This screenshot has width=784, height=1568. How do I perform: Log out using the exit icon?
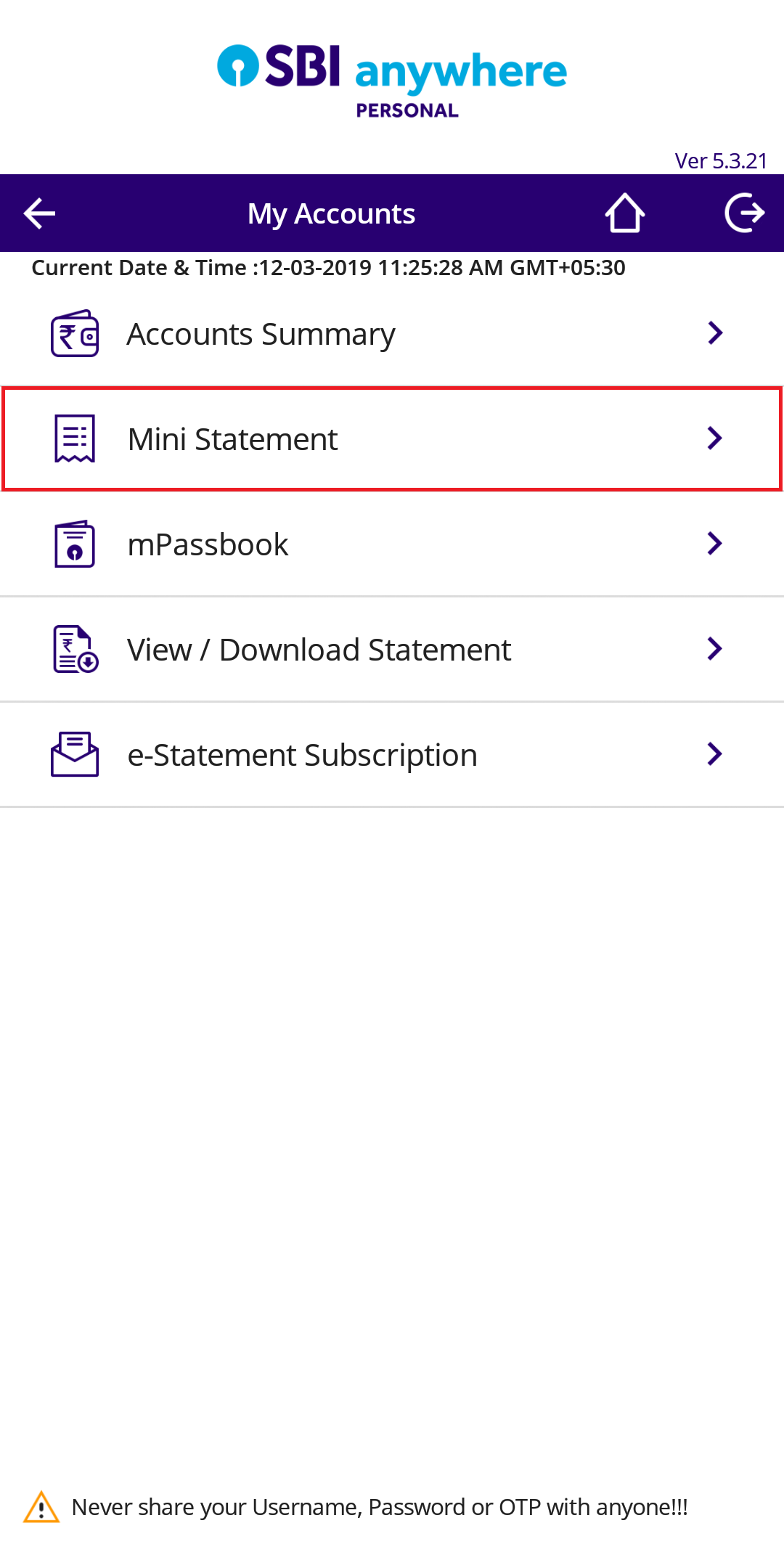(x=745, y=213)
